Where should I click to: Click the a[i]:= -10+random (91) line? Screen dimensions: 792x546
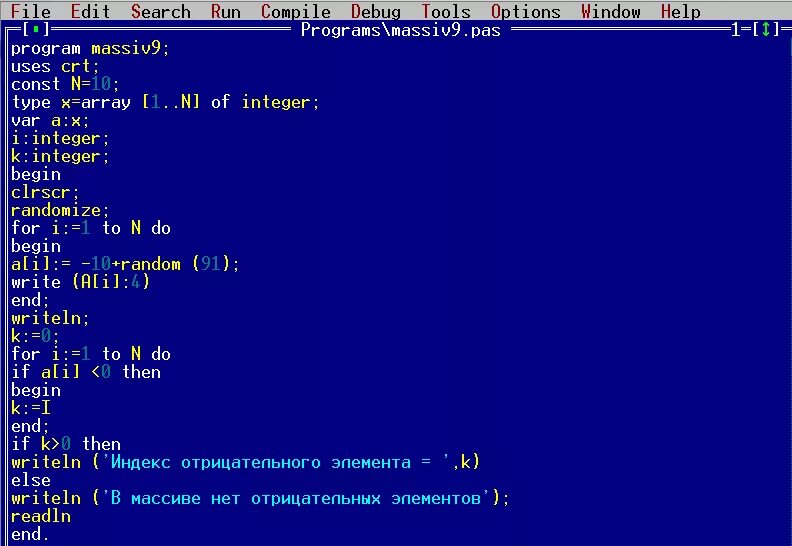pyautogui.click(x=125, y=264)
